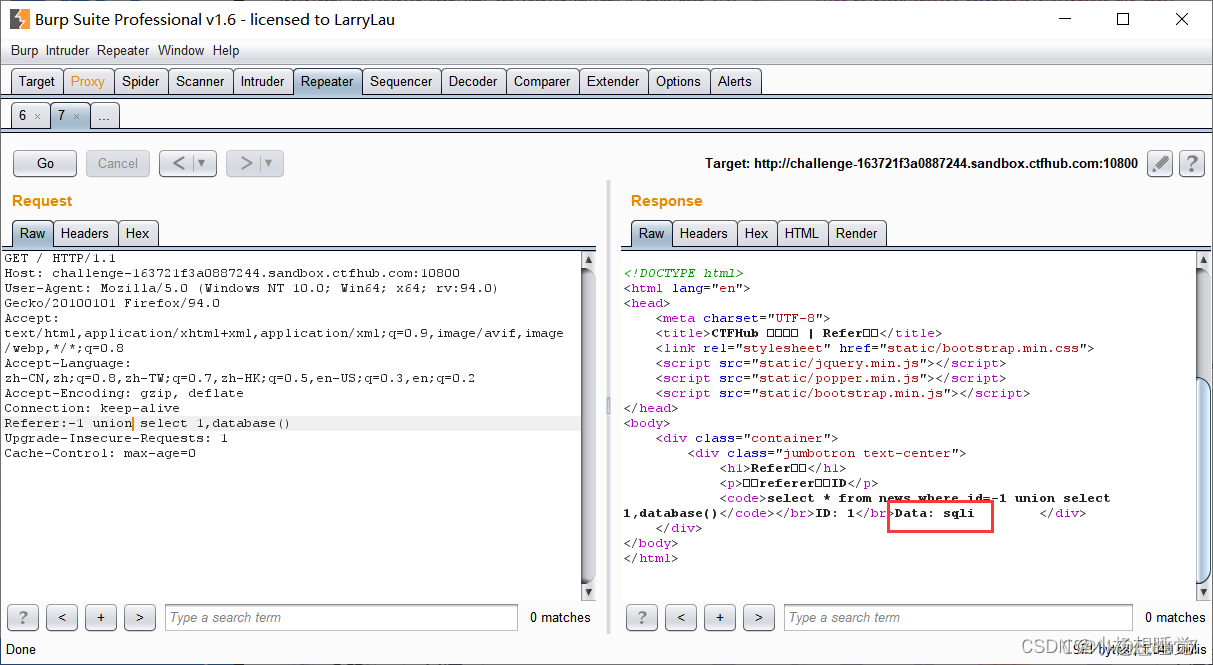Select the response Raw view tab
The width and height of the screenshot is (1213, 665).
pyautogui.click(x=652, y=233)
